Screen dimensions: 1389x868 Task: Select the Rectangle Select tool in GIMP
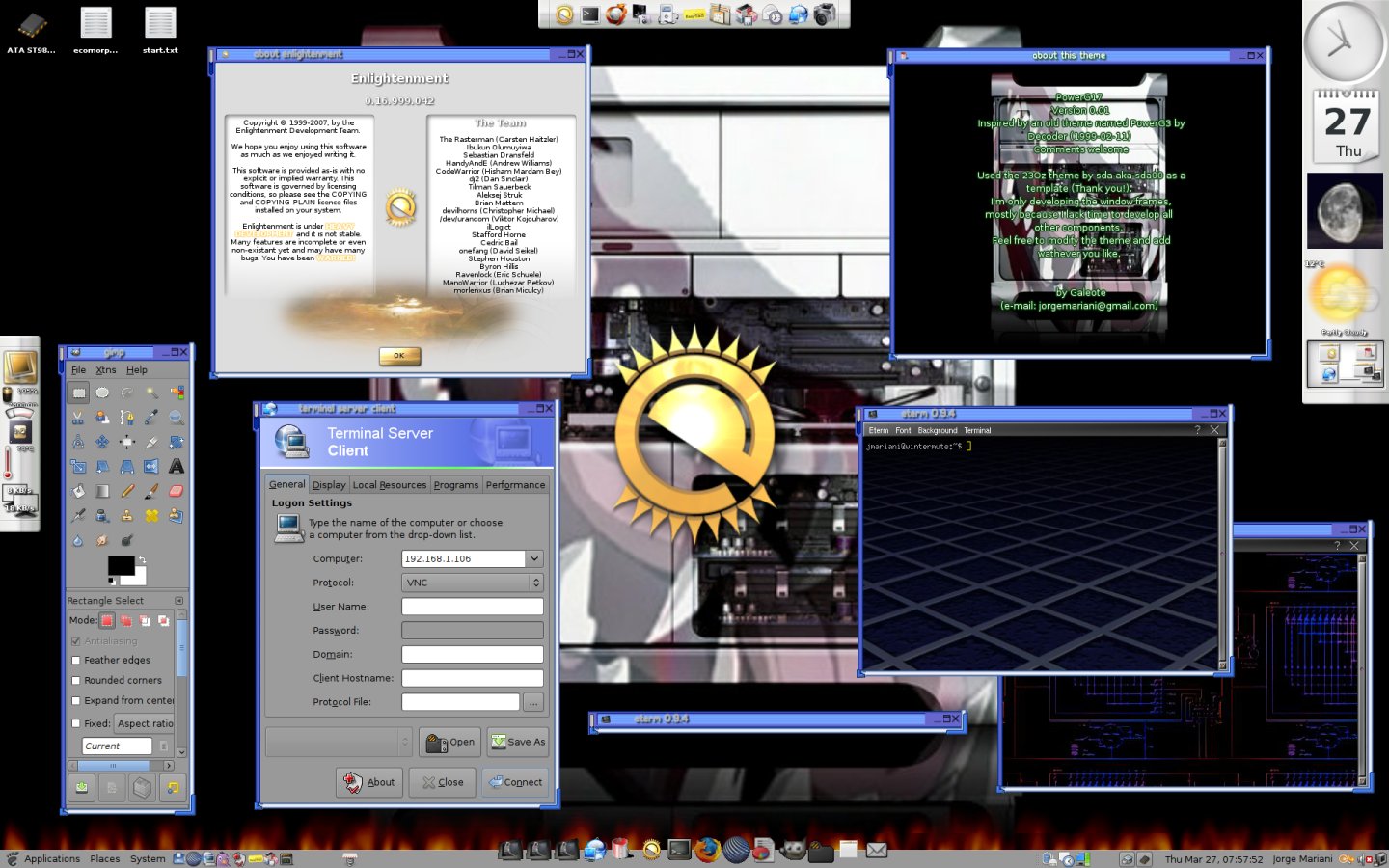pyautogui.click(x=78, y=393)
